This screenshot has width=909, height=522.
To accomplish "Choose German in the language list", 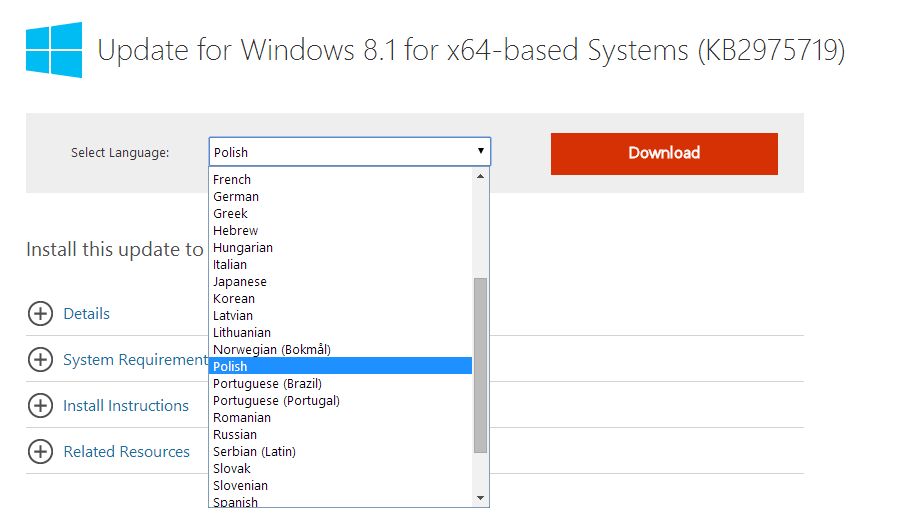I will [236, 197].
